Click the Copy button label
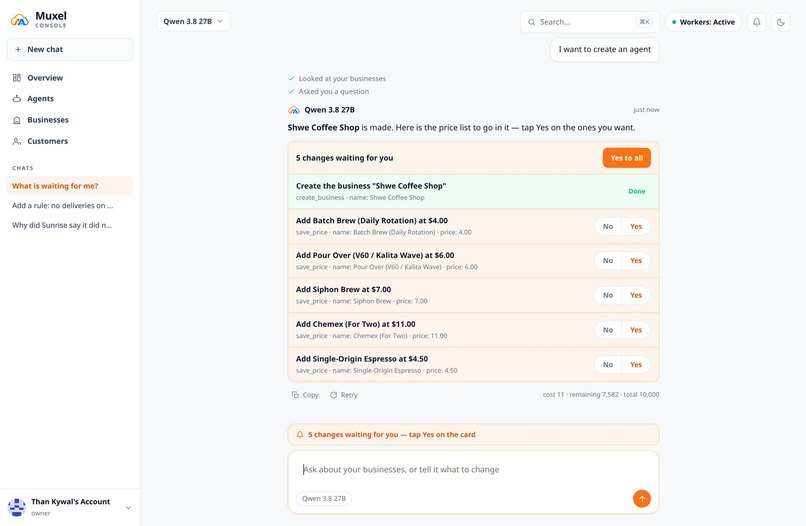 click(x=310, y=395)
